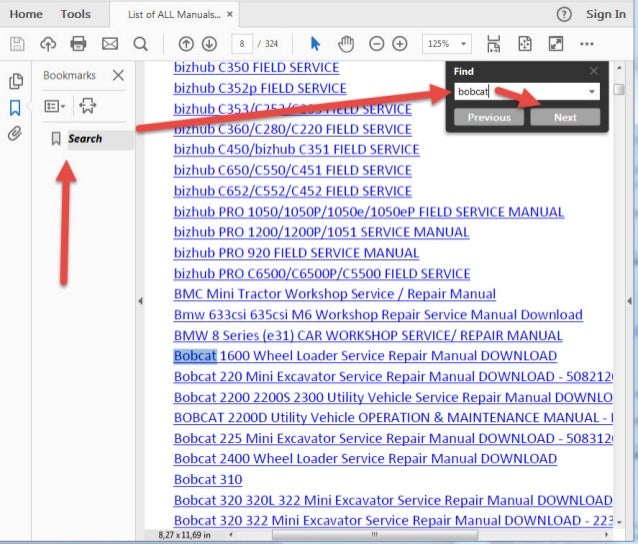Open Bmw 633csi 635csi M6 manual link

click(x=378, y=315)
